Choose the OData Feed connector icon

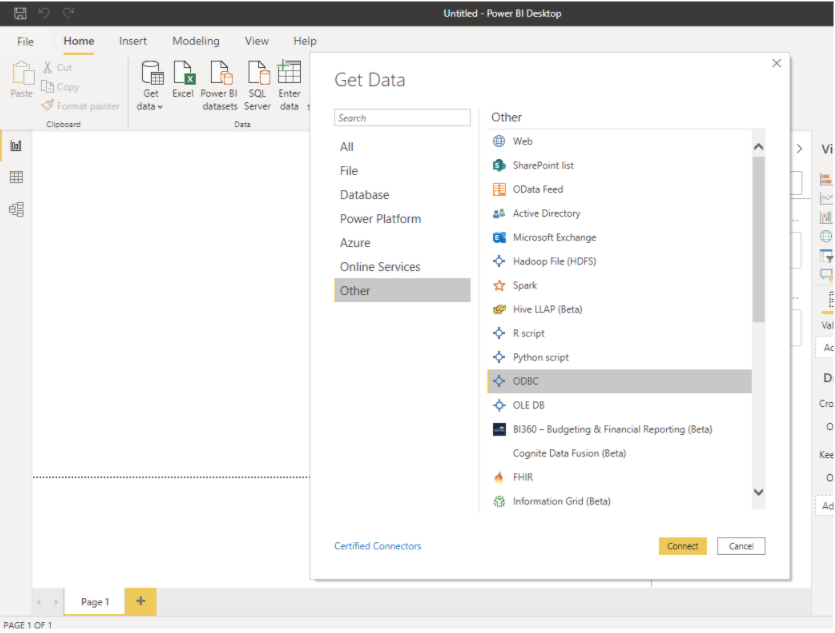pos(499,189)
